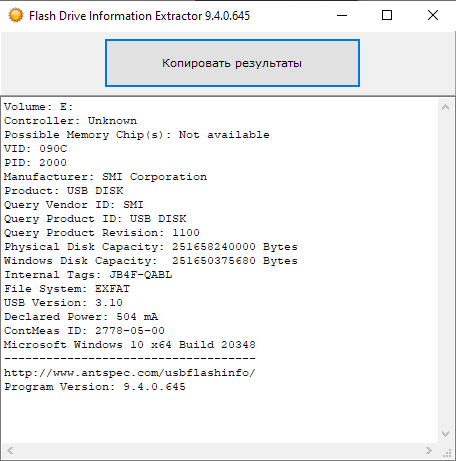Image resolution: width=456 pixels, height=461 pixels.
Task: Click 'Possible Memory Chip(s): Not available' line
Action: tap(137, 135)
